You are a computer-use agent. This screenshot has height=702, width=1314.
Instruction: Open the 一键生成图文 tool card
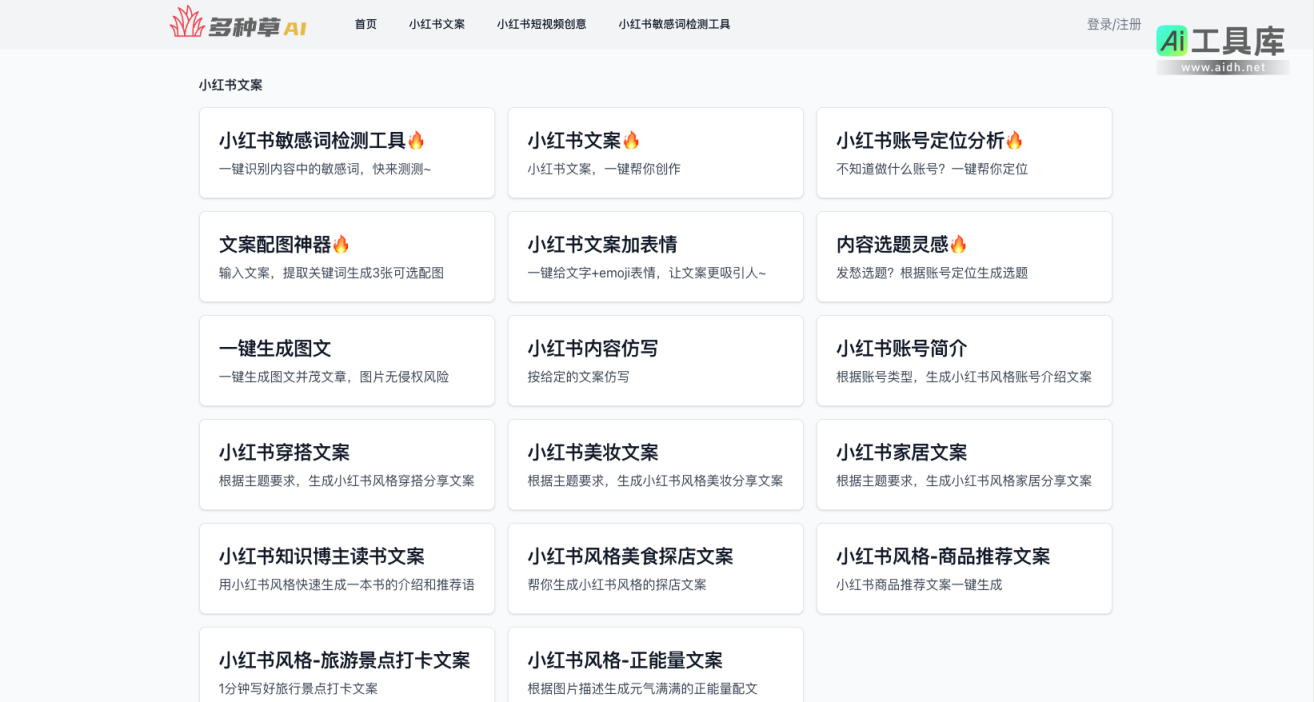pyautogui.click(x=347, y=360)
